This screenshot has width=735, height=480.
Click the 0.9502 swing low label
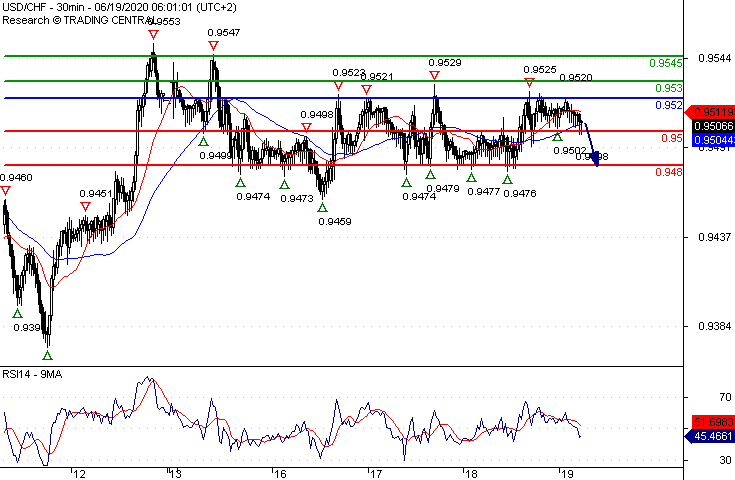[570, 150]
